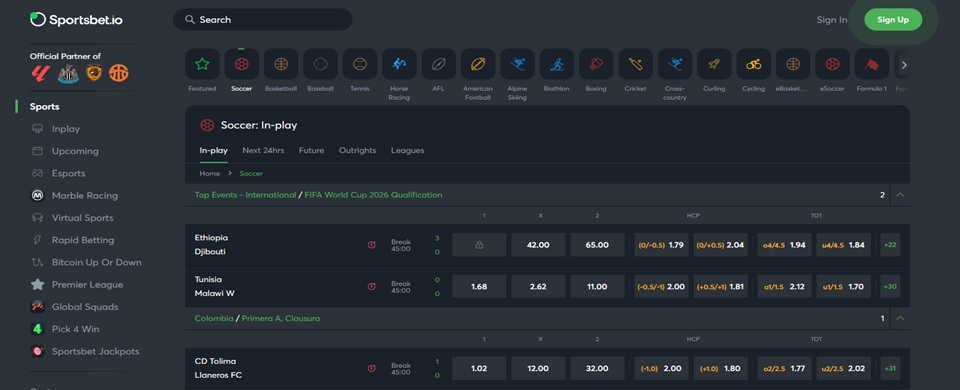
Task: Select the Formula 1 flag icon
Action: pyautogui.click(x=872, y=64)
